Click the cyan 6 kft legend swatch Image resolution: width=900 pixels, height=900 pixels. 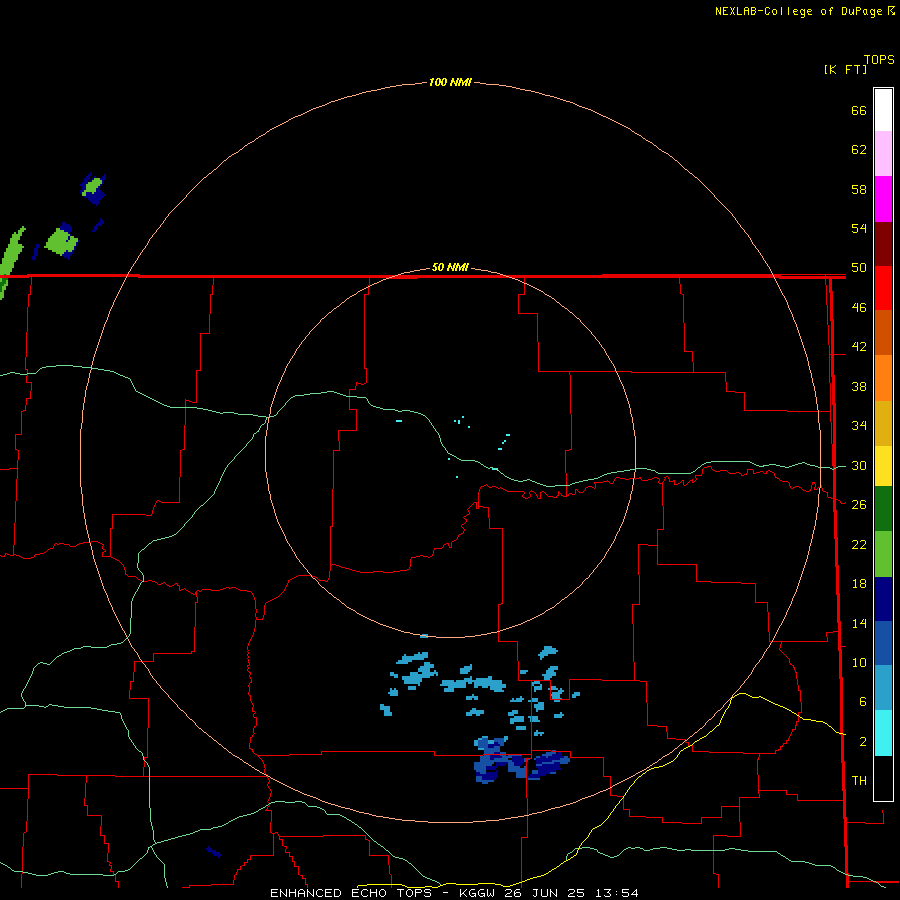coord(883,733)
